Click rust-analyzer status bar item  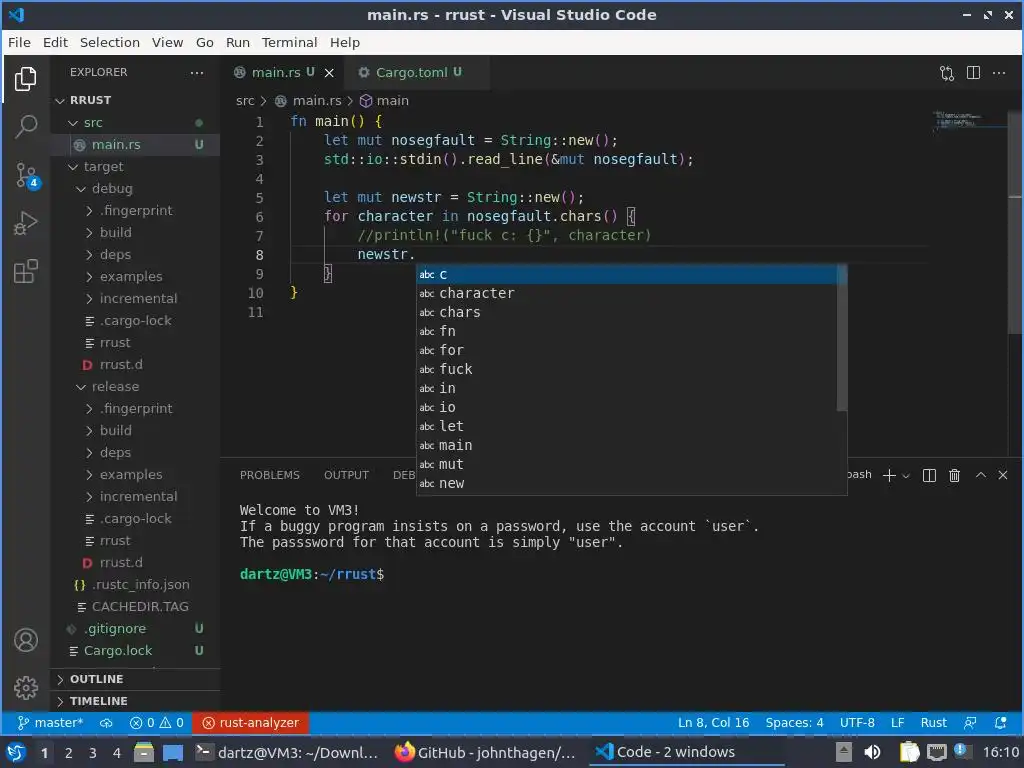(251, 723)
